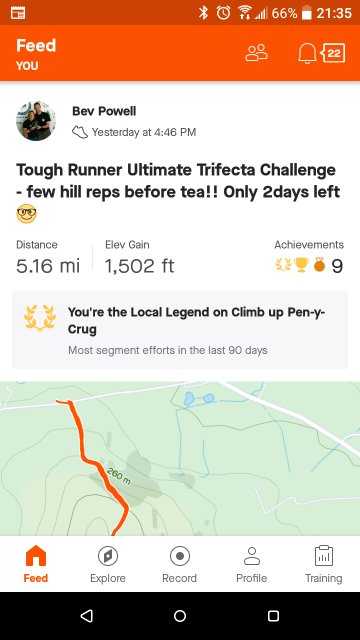The width and height of the screenshot is (360, 640).
Task: Open the activity route map
Action: click(x=180, y=458)
